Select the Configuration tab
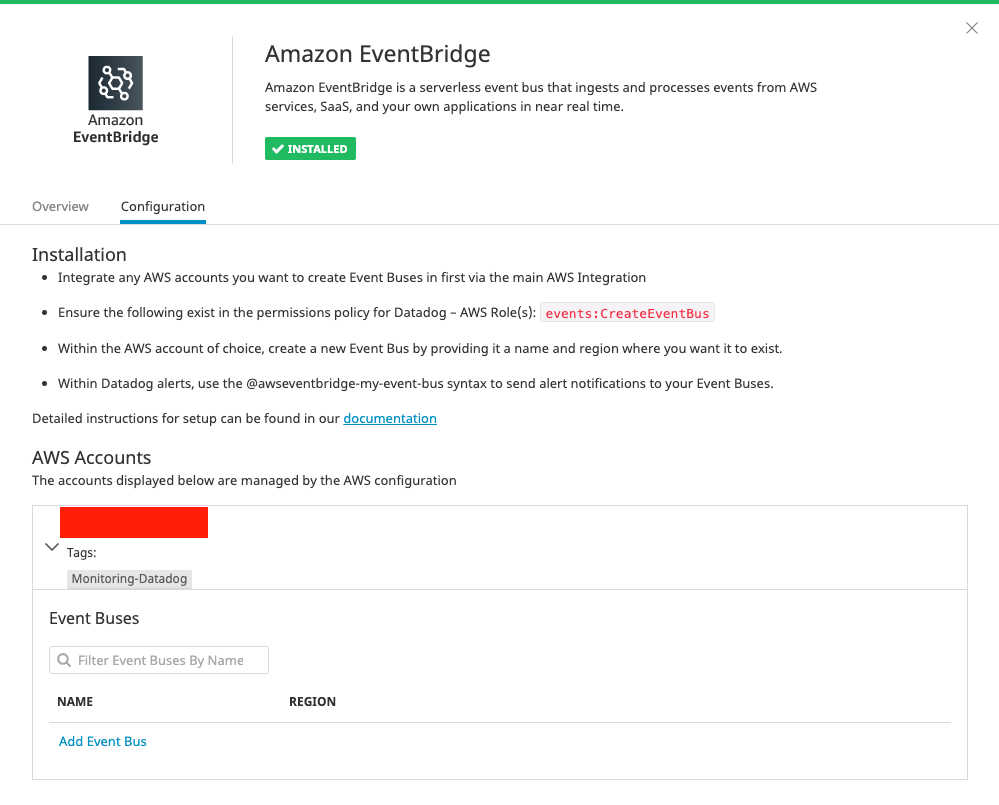Screen dimensions: 999x805 (162, 206)
